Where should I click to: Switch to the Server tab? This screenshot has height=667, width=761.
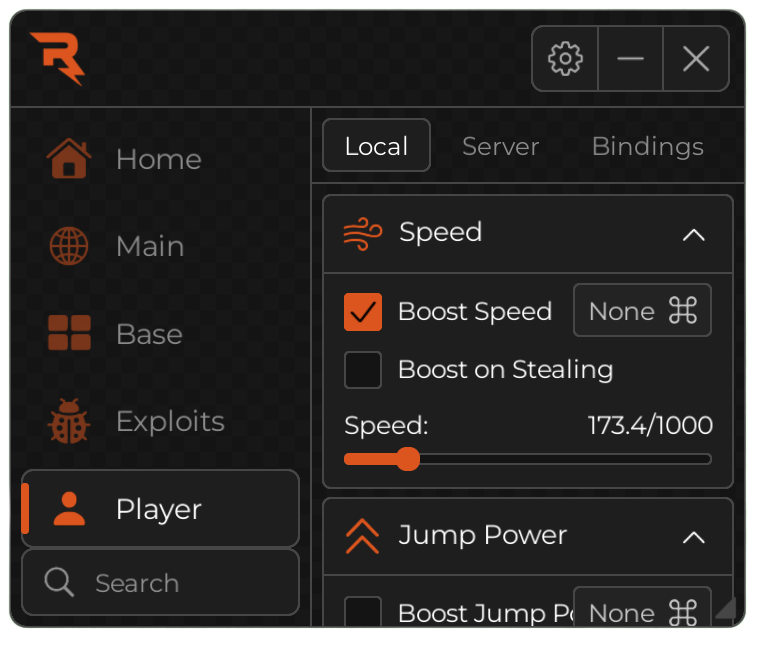point(500,147)
